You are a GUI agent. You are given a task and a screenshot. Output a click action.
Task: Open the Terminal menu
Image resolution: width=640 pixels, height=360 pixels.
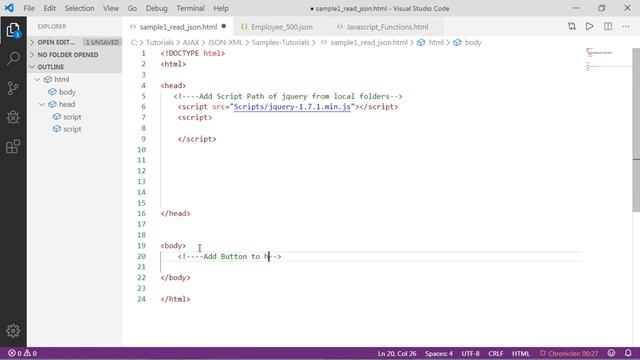(x=190, y=8)
